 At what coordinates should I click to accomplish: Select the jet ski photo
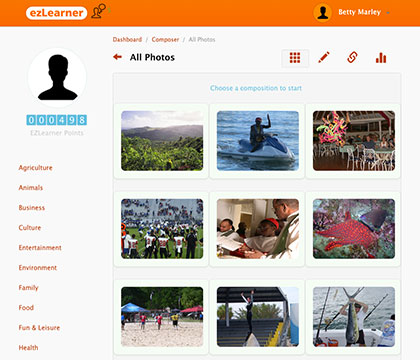point(258,141)
